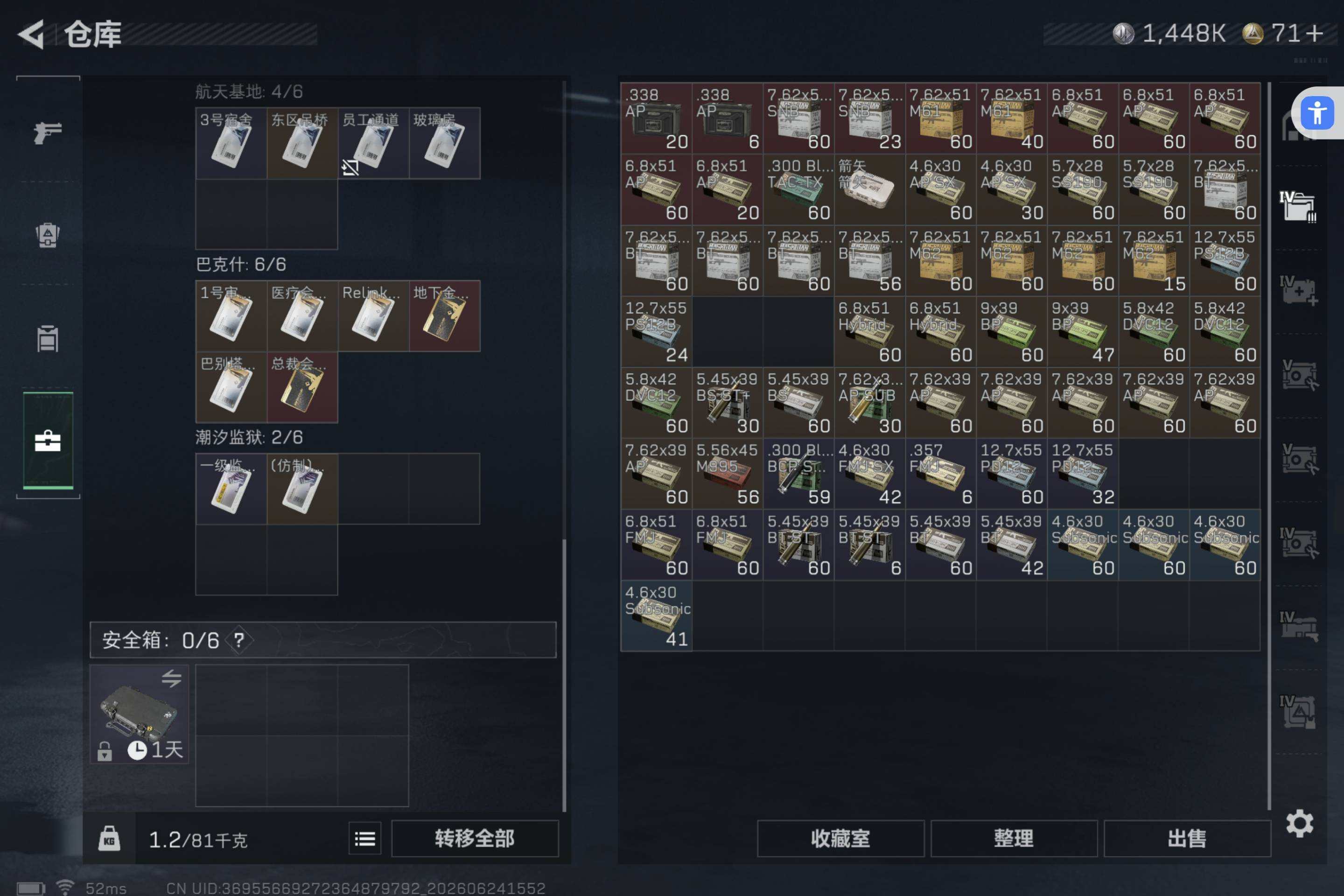Select the 总裁会 gold keycard
1344x896 pixels.
[x=302, y=387]
